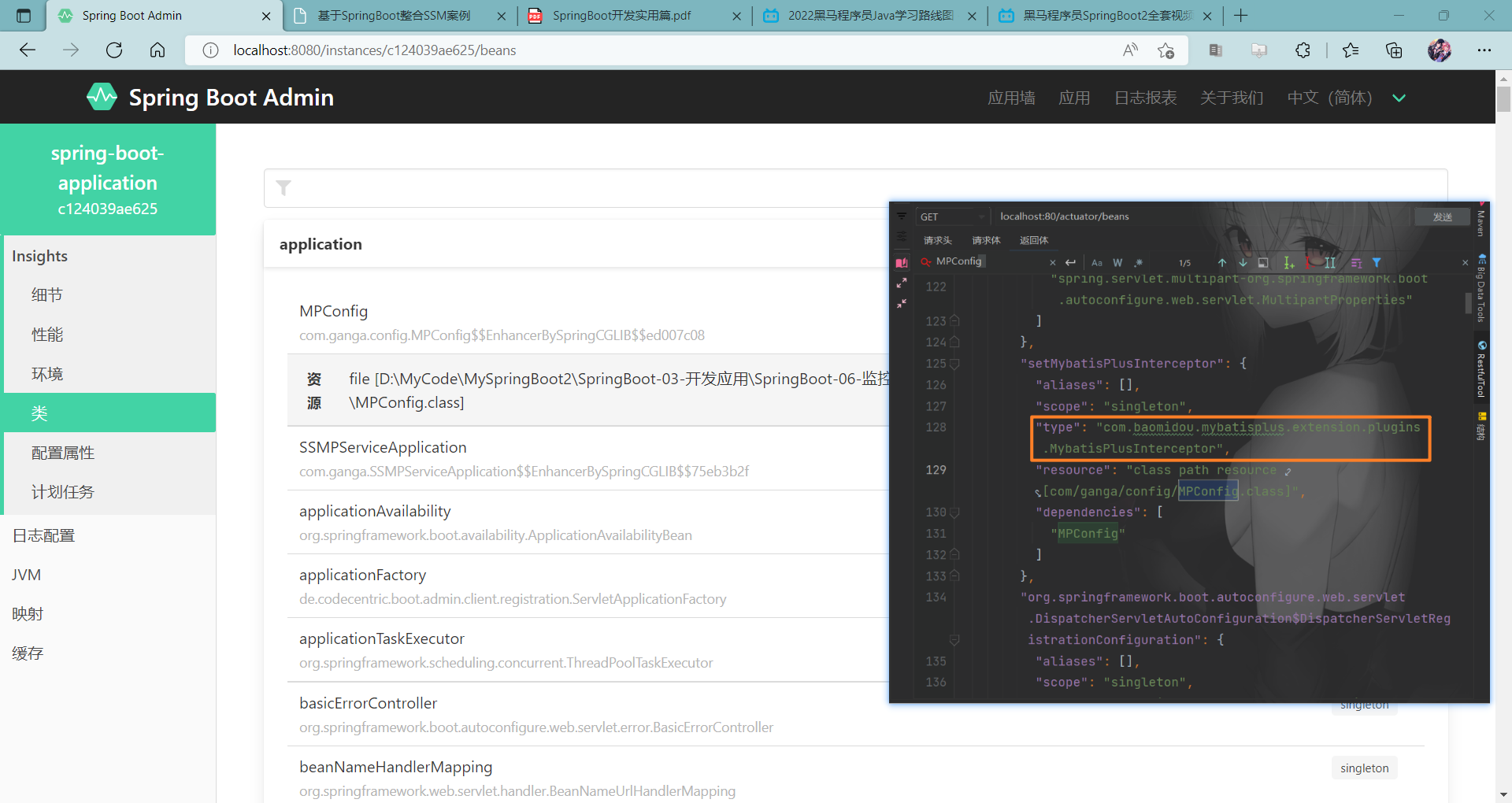Open the 关于我们 navbar link
Viewport: 1512px width, 803px height.
(1232, 98)
